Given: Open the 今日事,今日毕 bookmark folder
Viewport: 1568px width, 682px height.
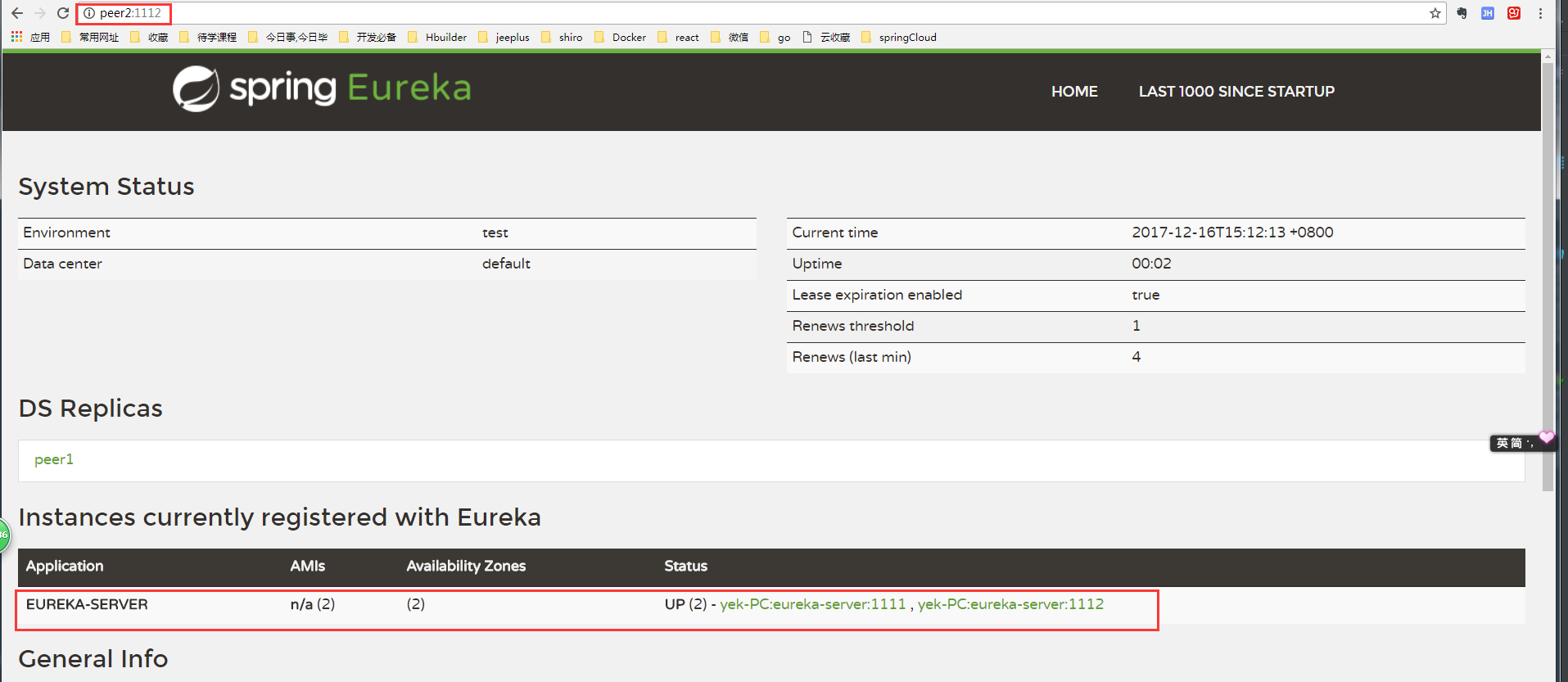Looking at the screenshot, I should pyautogui.click(x=288, y=37).
